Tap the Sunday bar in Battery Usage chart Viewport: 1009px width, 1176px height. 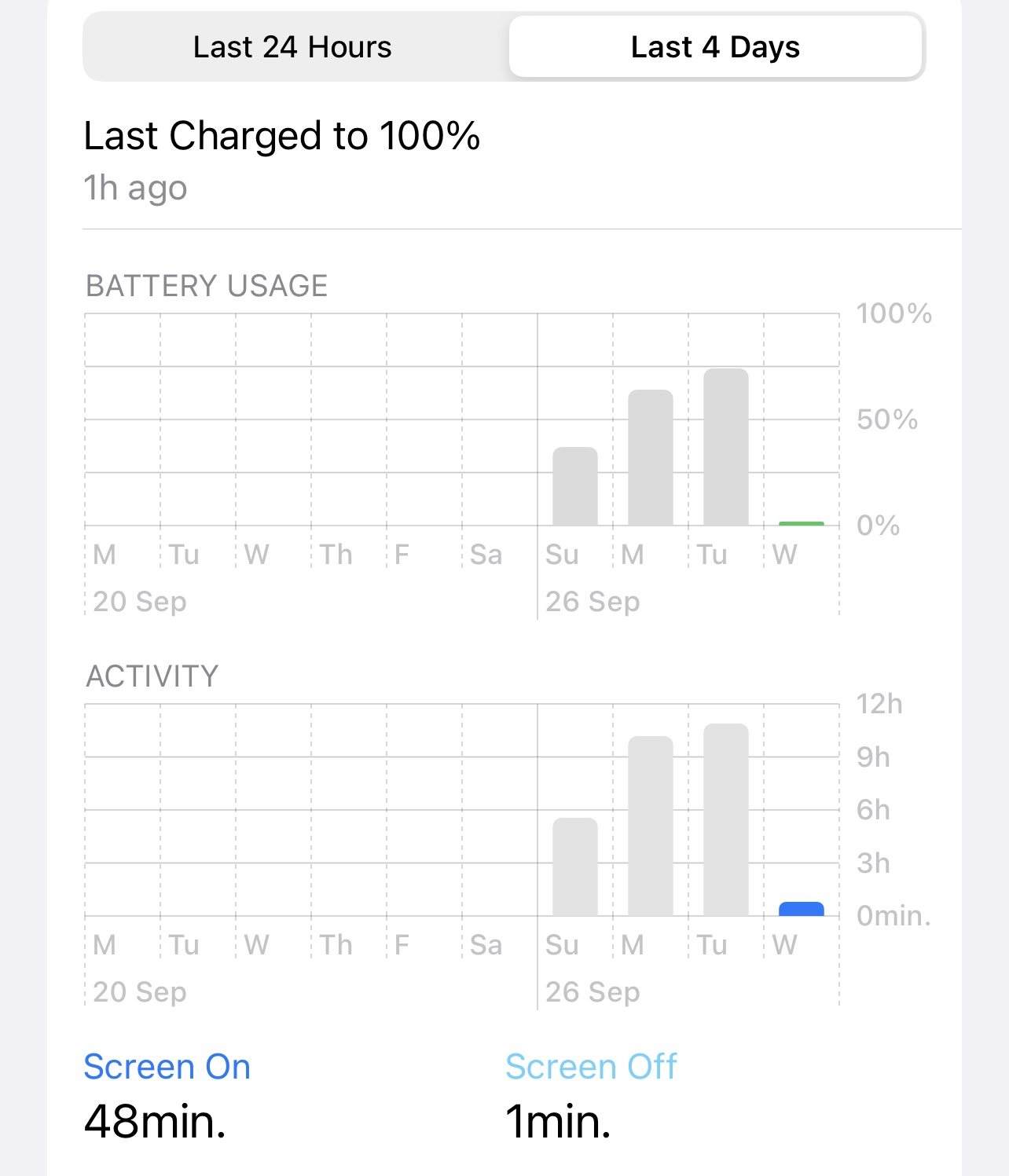point(575,486)
